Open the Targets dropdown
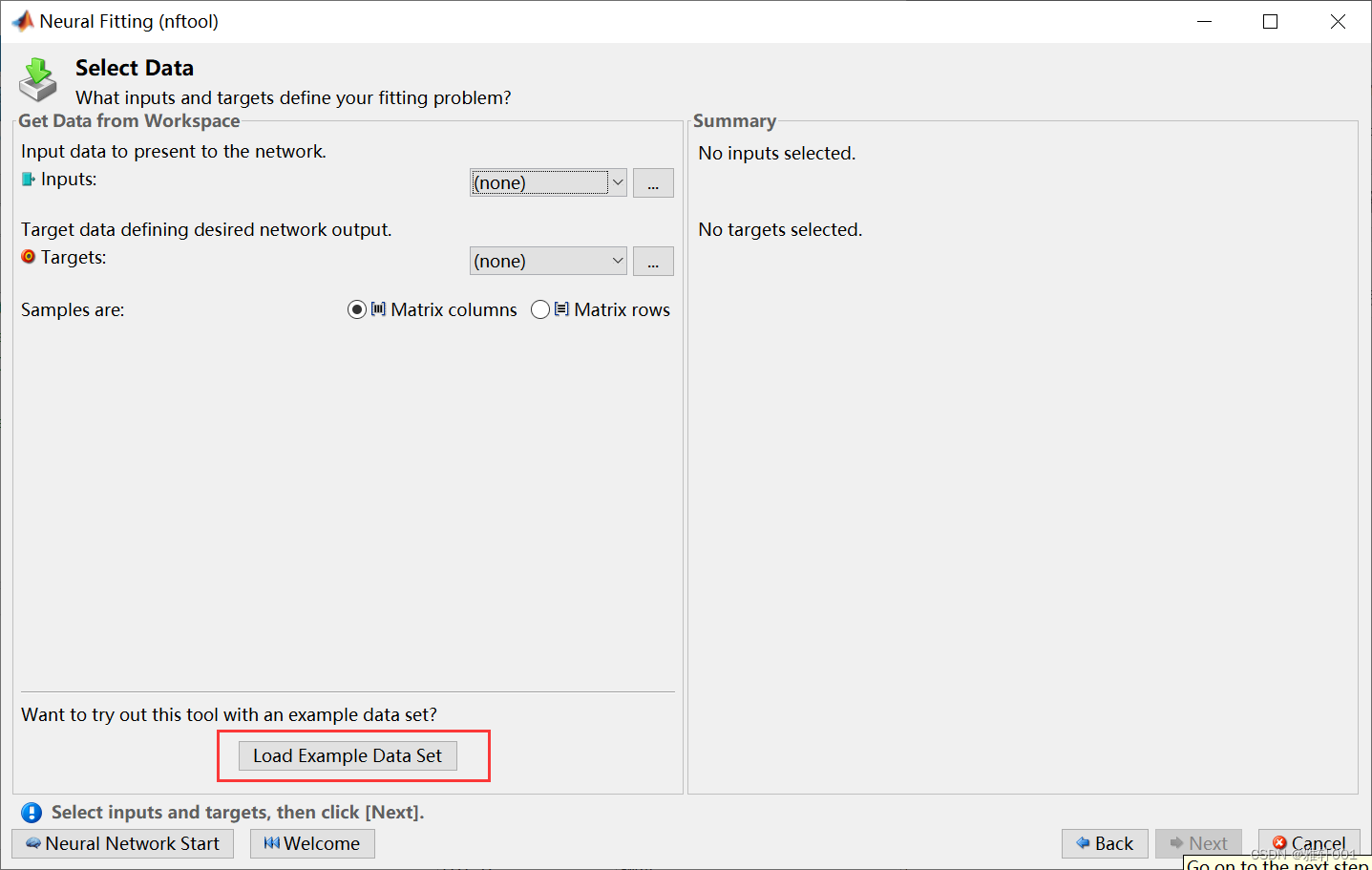 click(548, 261)
